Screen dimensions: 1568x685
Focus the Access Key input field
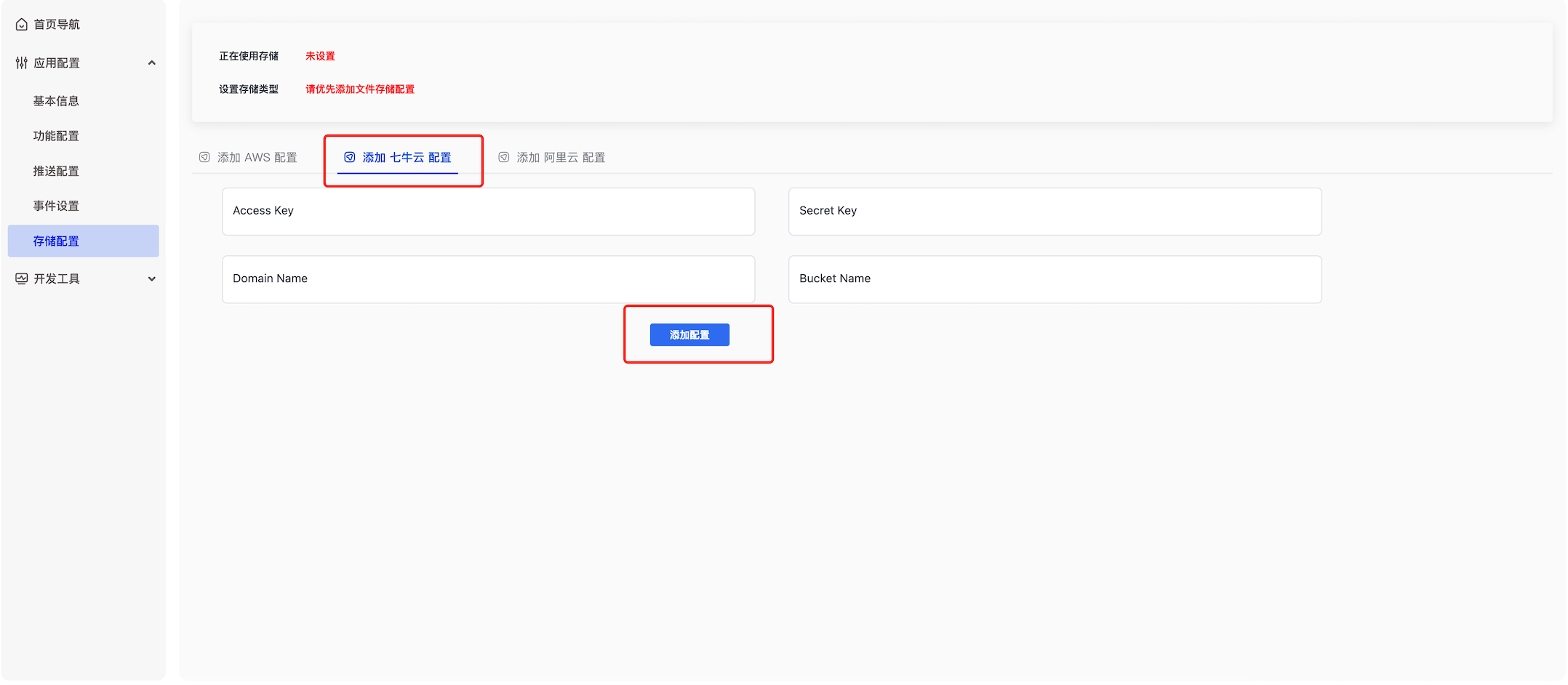(x=488, y=211)
